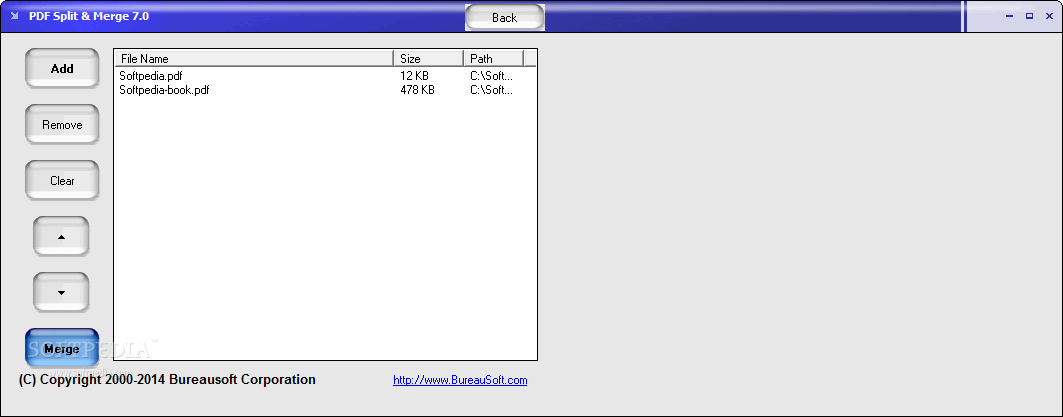This screenshot has height=417, width=1063.
Task: Close the PDF Split & Merge window
Action: (x=1049, y=16)
